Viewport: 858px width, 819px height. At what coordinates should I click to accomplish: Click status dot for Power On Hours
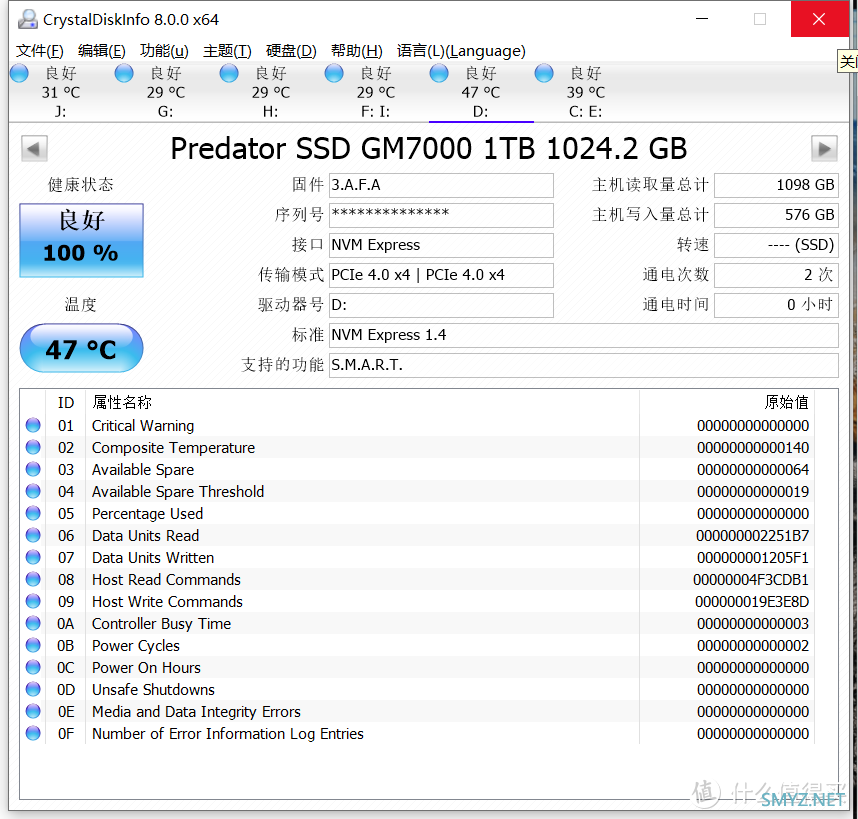pyautogui.click(x=33, y=667)
